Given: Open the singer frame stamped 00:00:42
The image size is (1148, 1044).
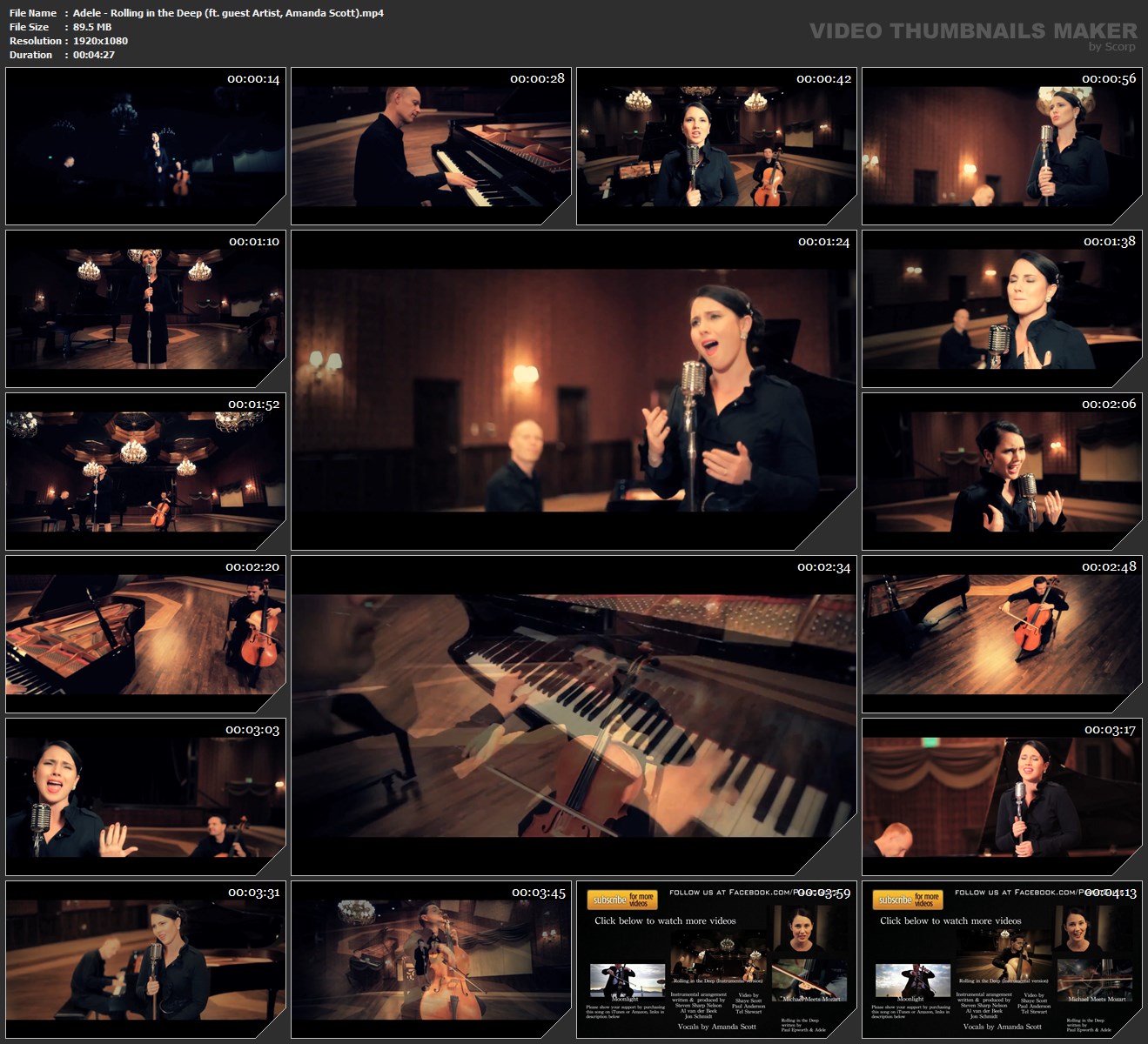Looking at the screenshot, I should [x=716, y=146].
